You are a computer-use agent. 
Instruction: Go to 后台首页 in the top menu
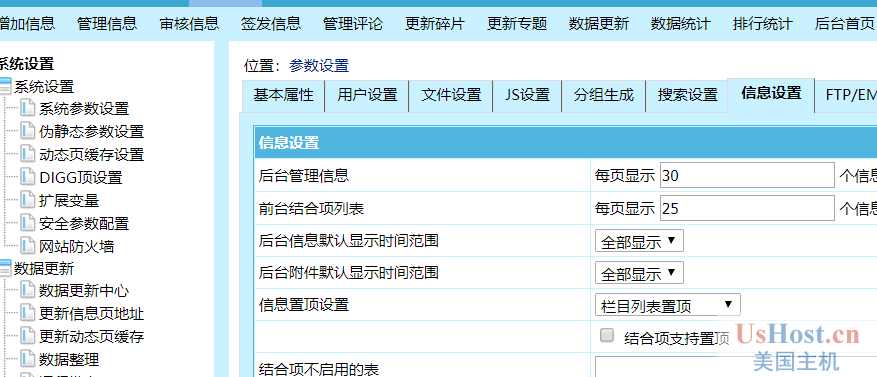tap(845, 23)
